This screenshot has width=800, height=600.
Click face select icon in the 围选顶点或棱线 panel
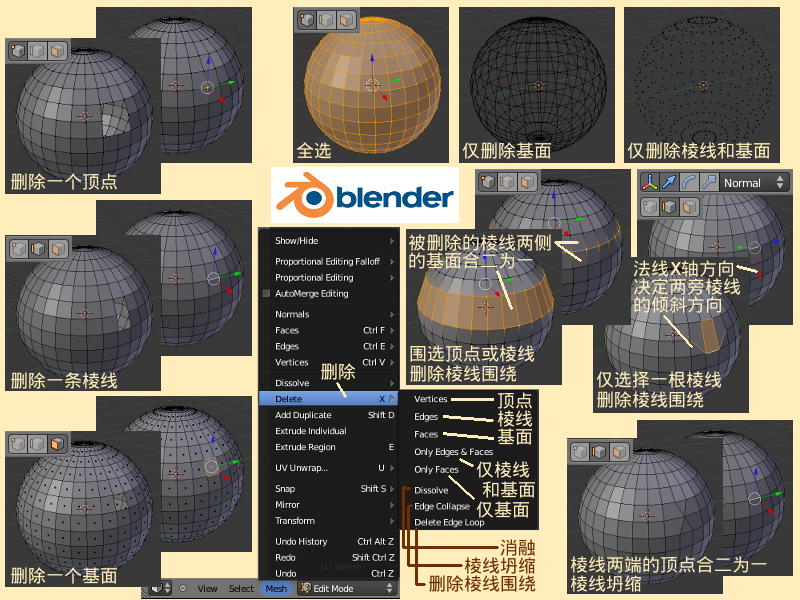pos(527,182)
